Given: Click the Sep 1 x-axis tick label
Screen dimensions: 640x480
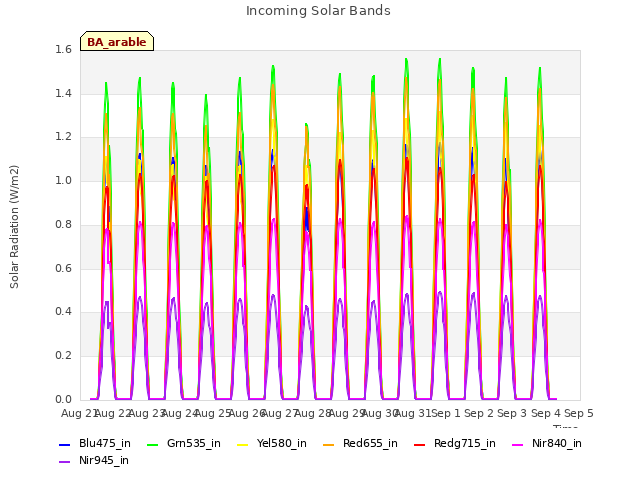Looking at the screenshot, I should [x=446, y=413].
